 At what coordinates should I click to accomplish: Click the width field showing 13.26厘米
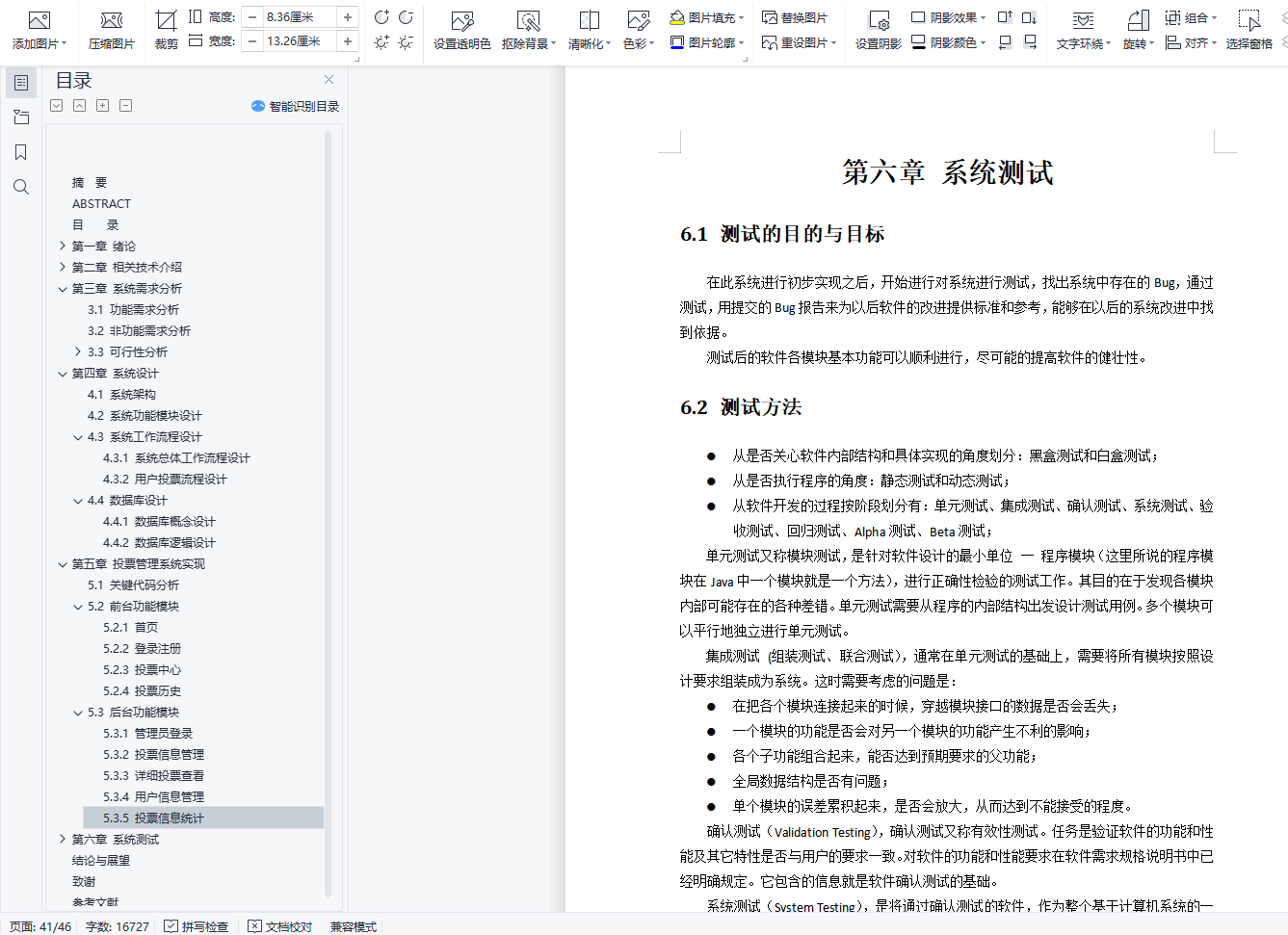(x=300, y=41)
